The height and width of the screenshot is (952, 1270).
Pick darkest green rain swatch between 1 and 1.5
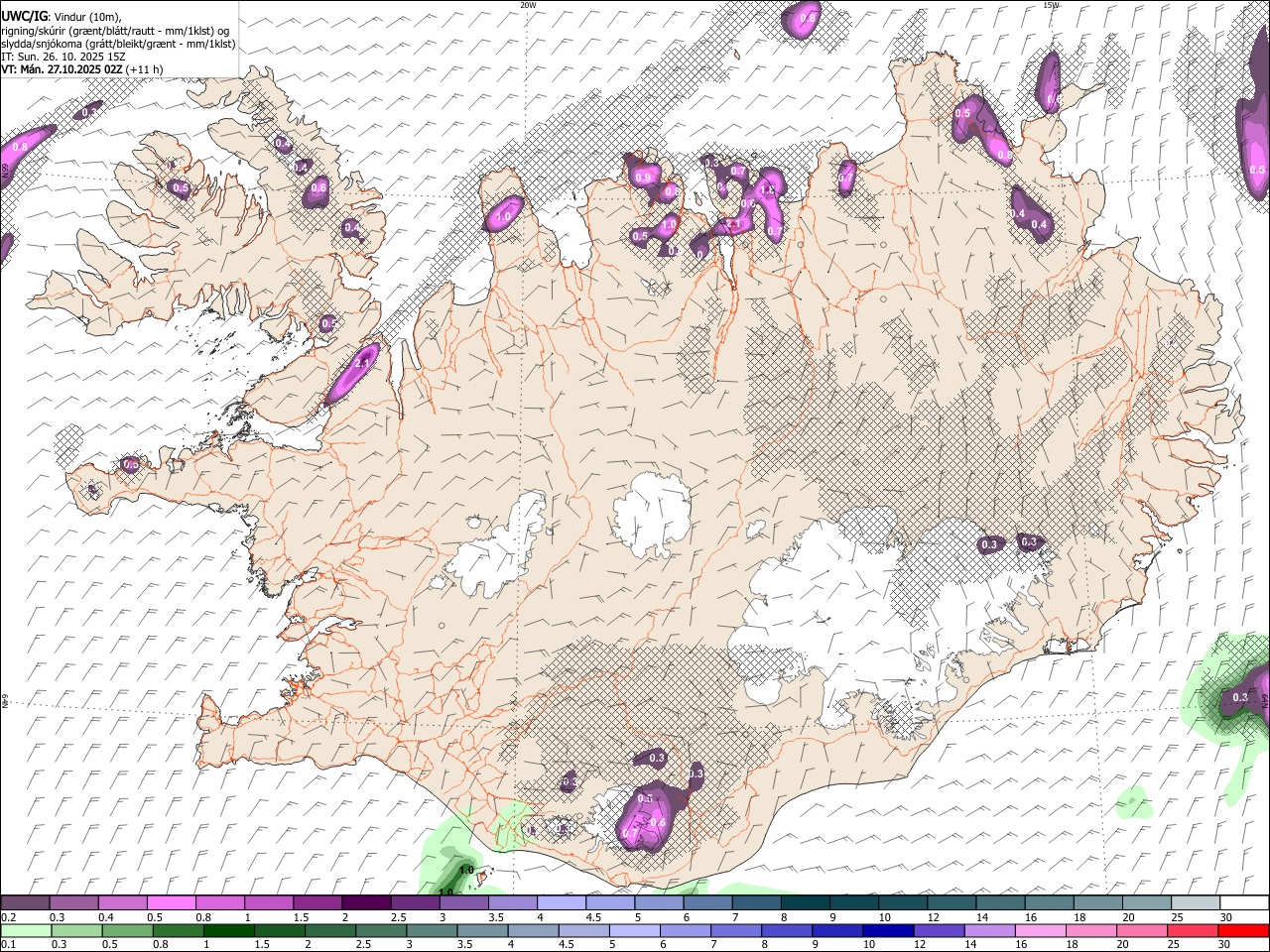[x=228, y=930]
